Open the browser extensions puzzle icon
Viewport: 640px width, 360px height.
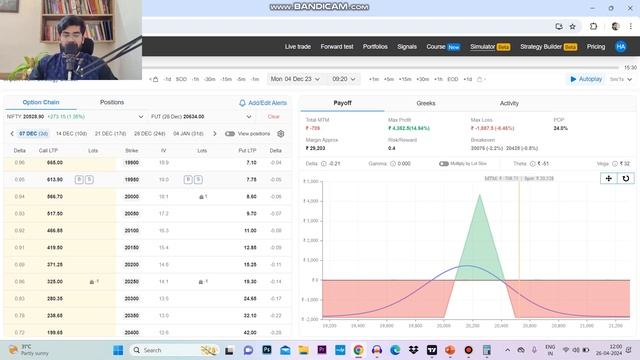(x=593, y=27)
